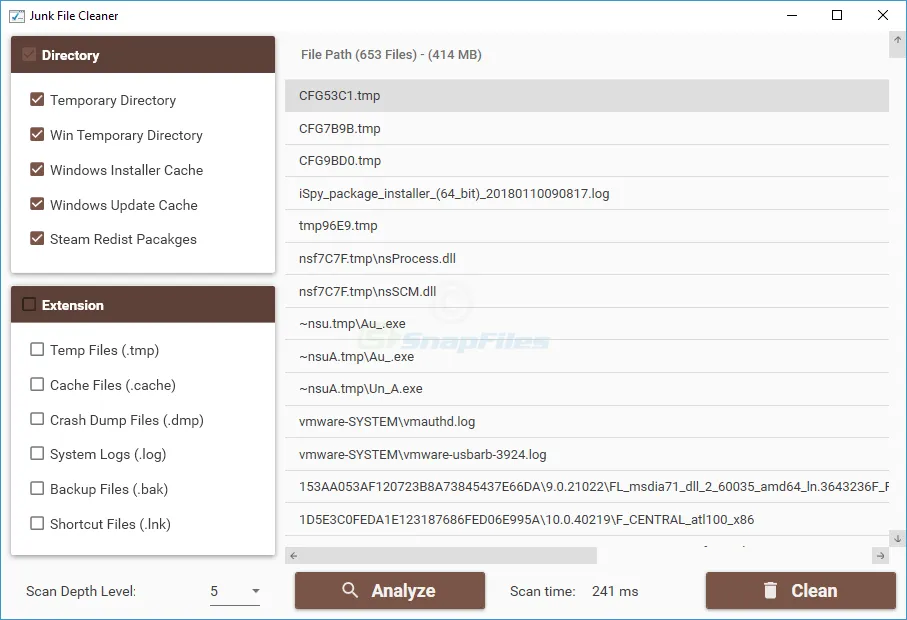Minimize the Junk File Cleaner window
Viewport: 907px width, 620px height.
point(792,15)
